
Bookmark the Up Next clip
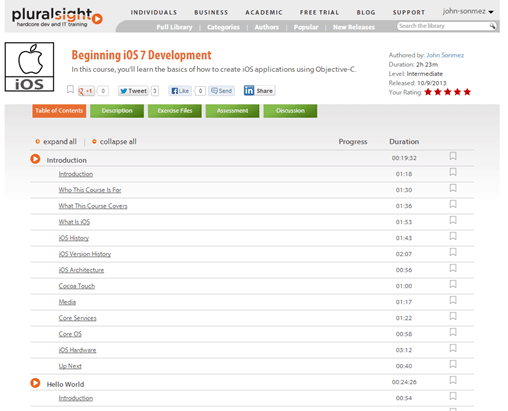pos(453,364)
